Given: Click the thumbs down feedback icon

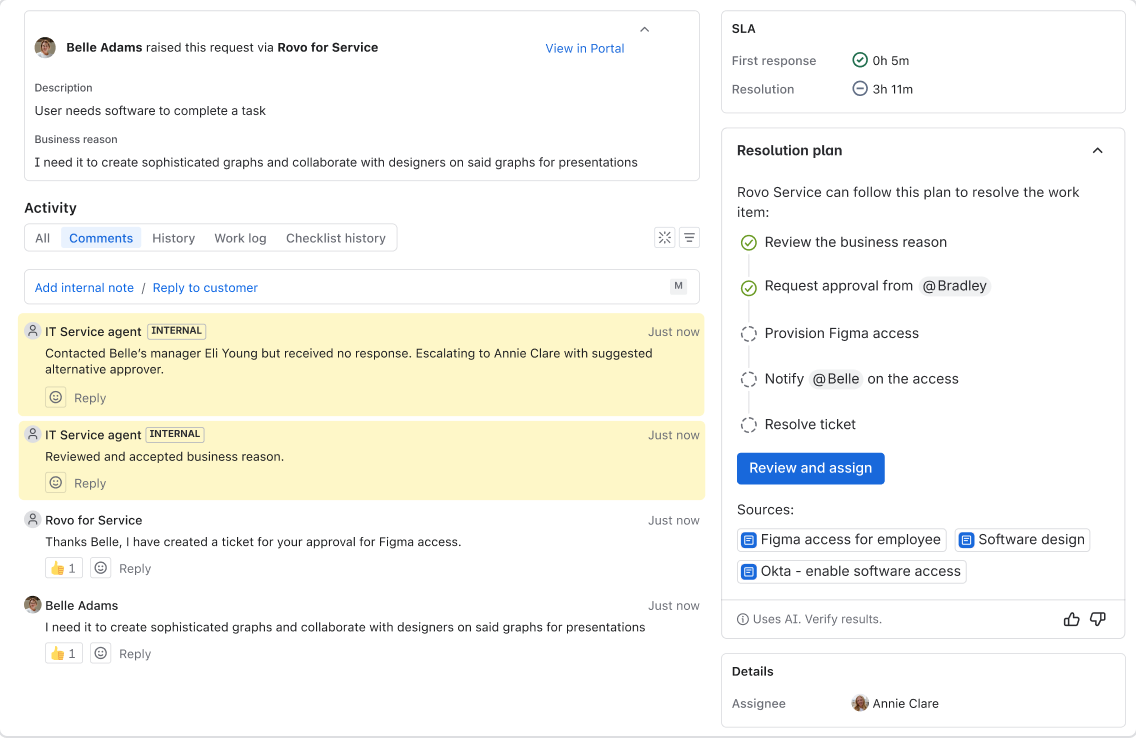Looking at the screenshot, I should [1097, 619].
